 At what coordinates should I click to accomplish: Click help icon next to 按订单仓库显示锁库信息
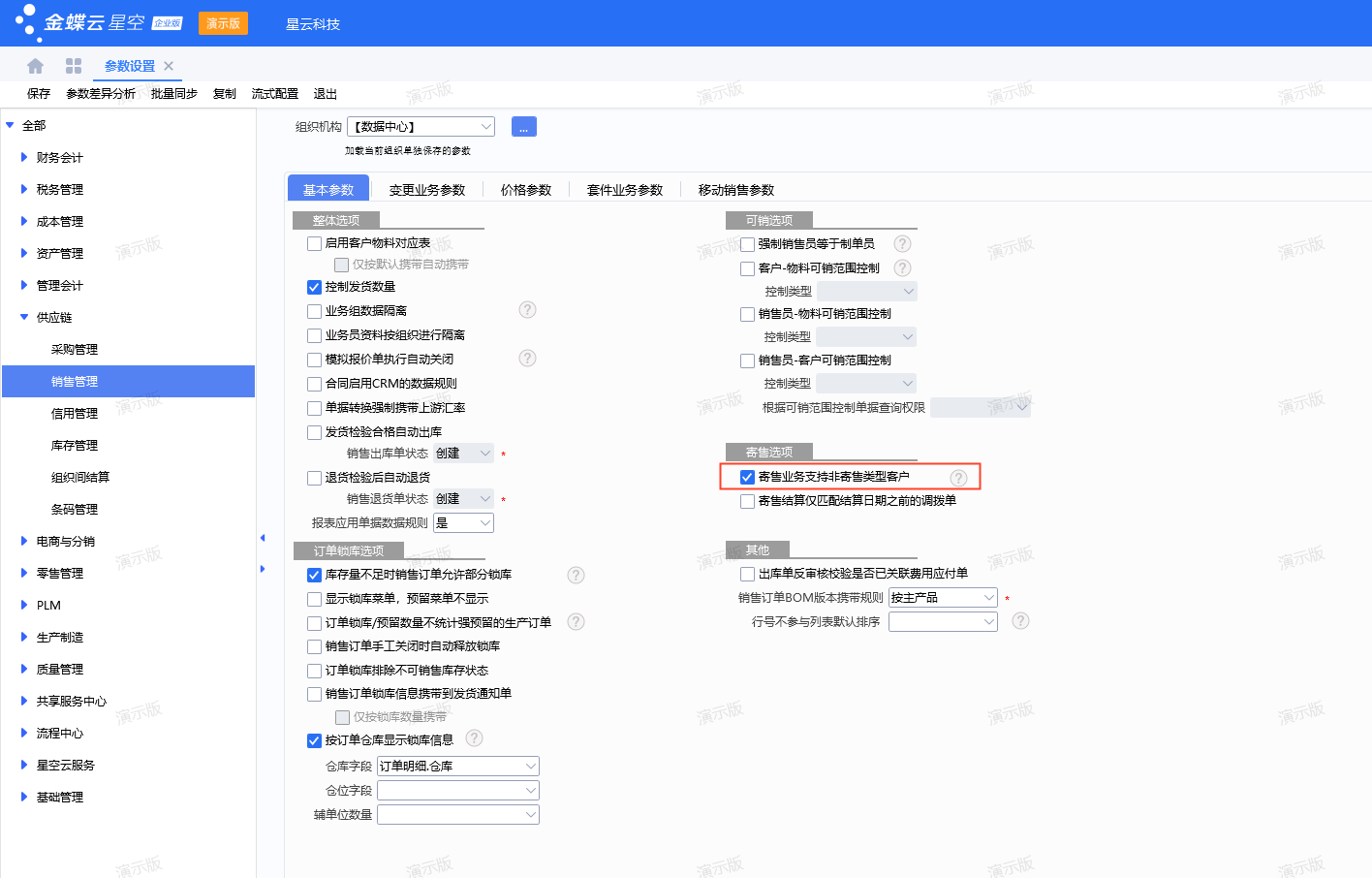tap(474, 738)
